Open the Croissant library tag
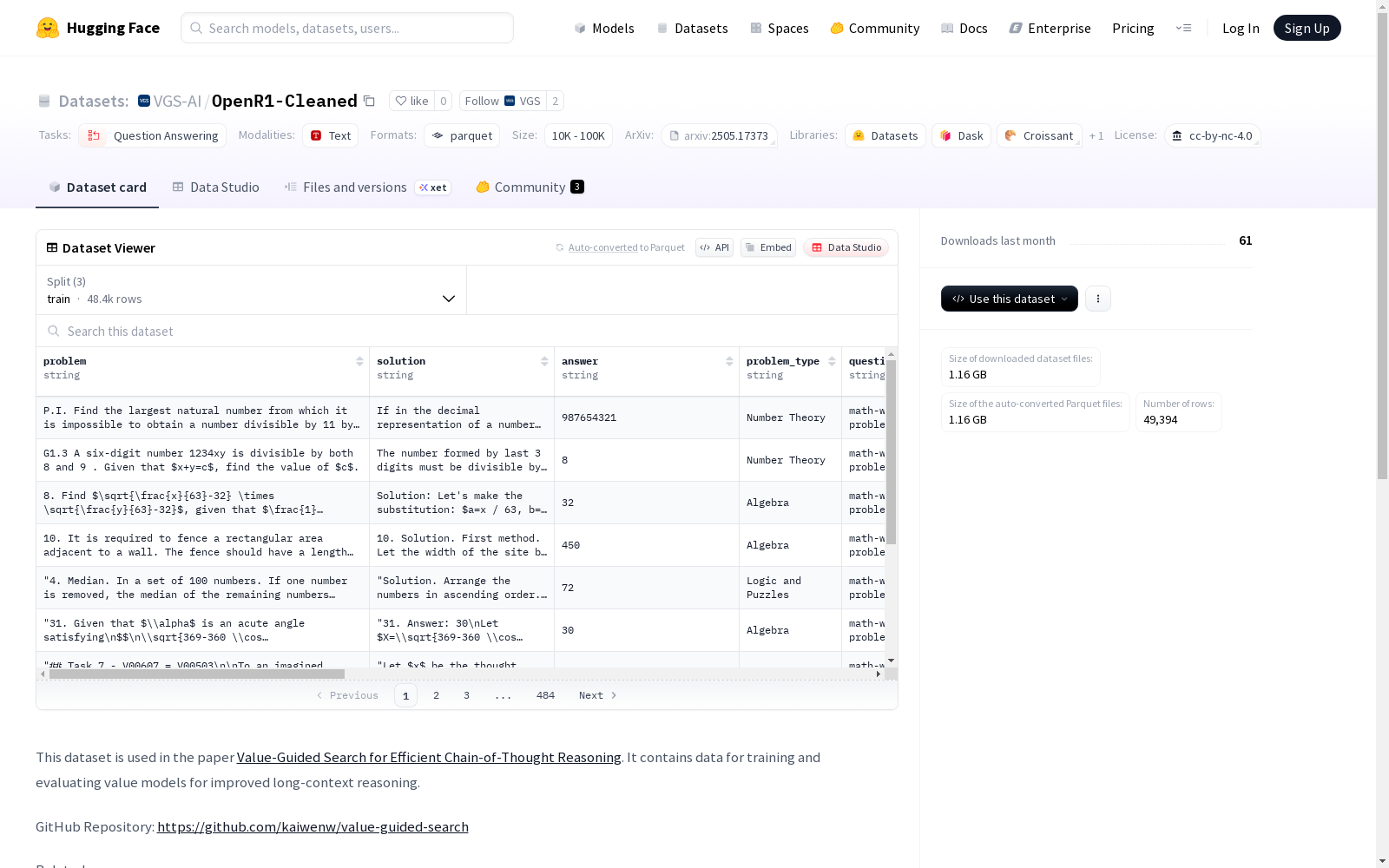This screenshot has height=868, width=1389. [x=1039, y=135]
